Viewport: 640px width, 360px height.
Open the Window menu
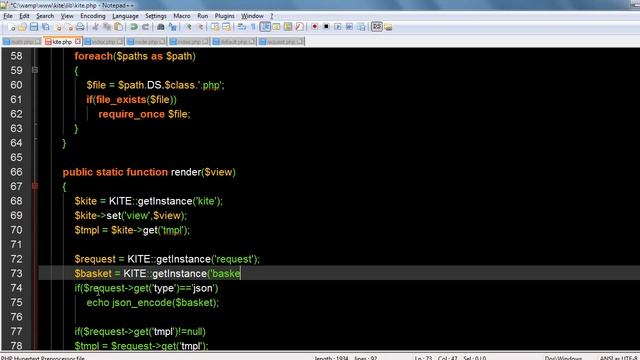click(252, 16)
